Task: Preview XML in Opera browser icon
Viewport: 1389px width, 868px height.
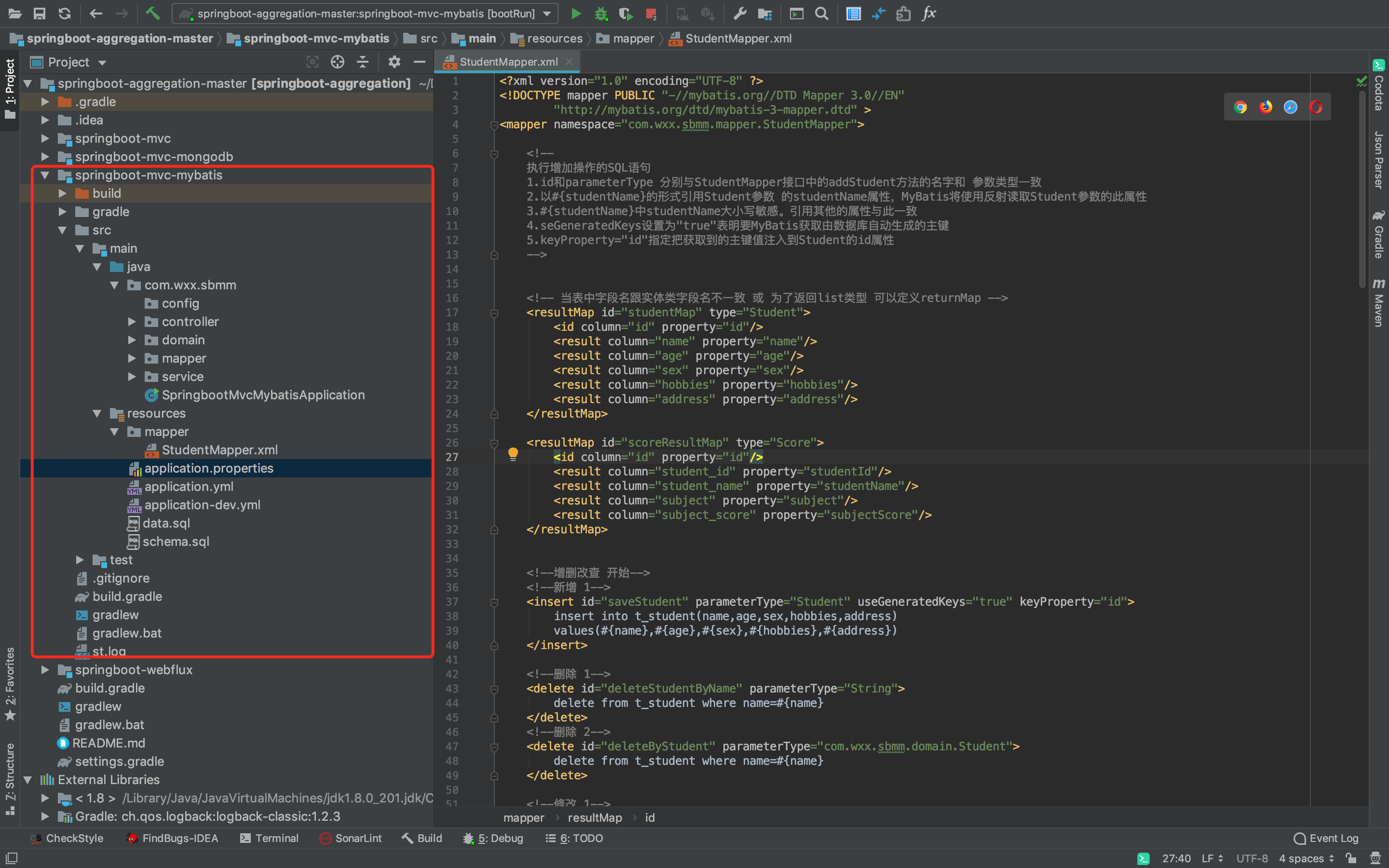Action: [1316, 108]
